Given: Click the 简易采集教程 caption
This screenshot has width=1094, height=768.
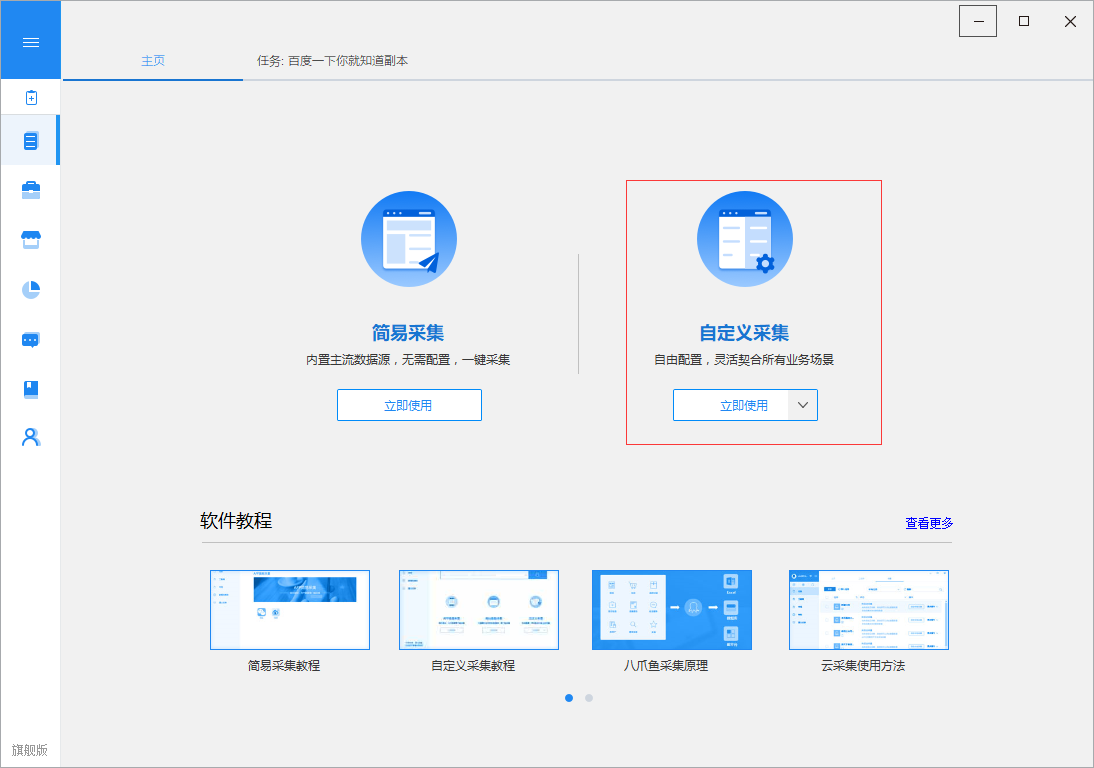Looking at the screenshot, I should (284, 665).
